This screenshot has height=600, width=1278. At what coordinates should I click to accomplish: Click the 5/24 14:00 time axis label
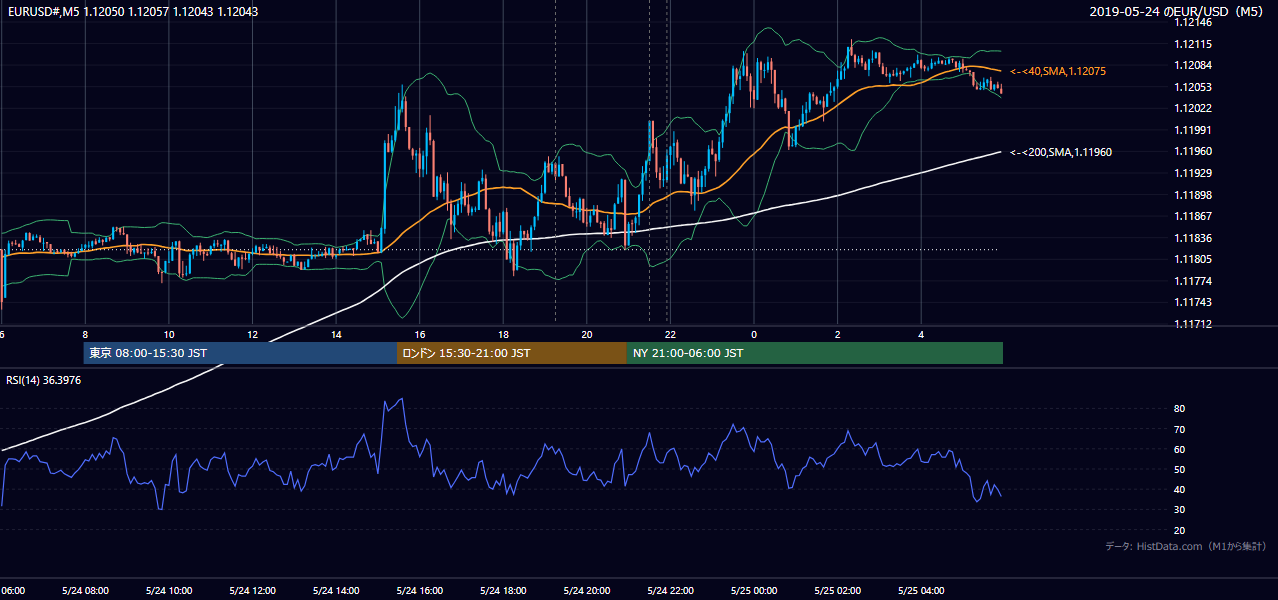(336, 591)
